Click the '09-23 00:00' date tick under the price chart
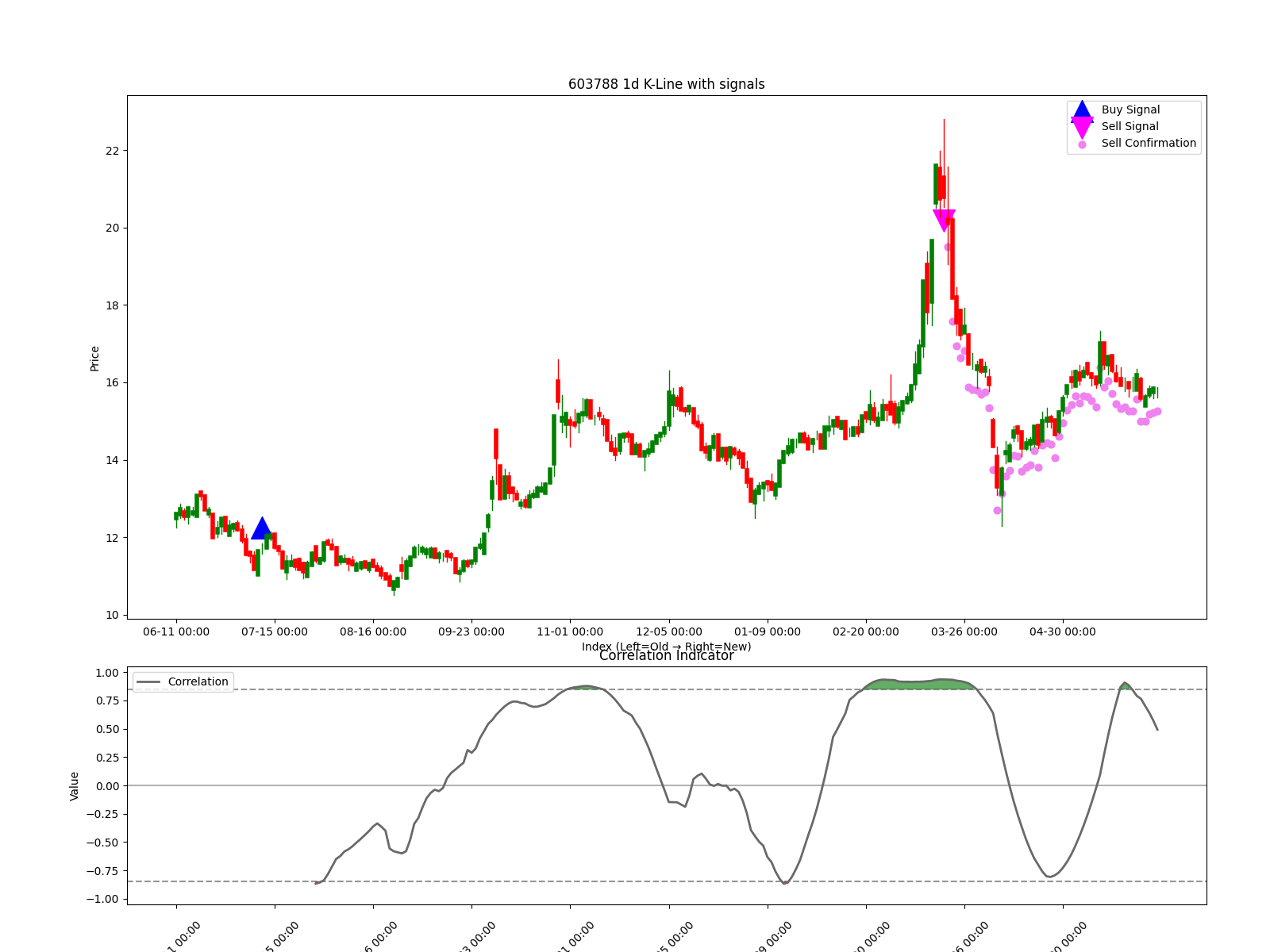Screen dimensions: 1270x952 [471, 632]
